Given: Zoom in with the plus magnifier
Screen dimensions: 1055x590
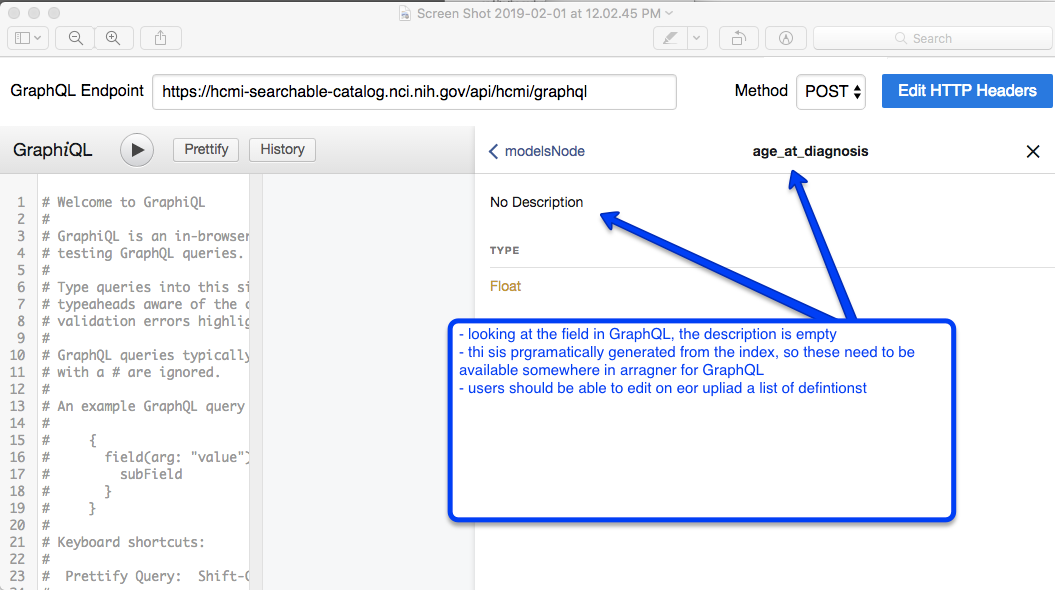Looking at the screenshot, I should 113,38.
